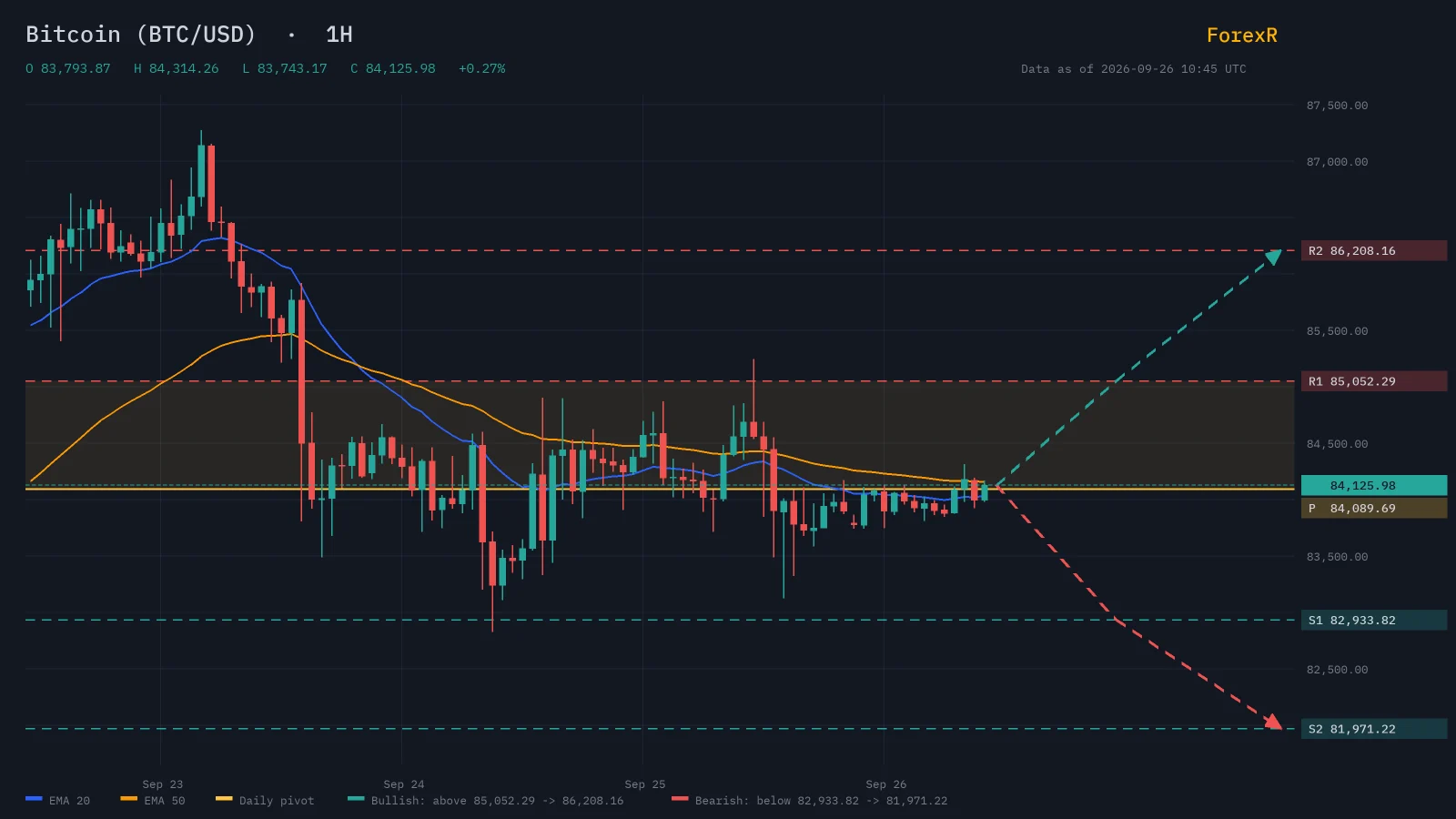
Task: Click the S2 81,971.22 support label
Action: (1374, 729)
